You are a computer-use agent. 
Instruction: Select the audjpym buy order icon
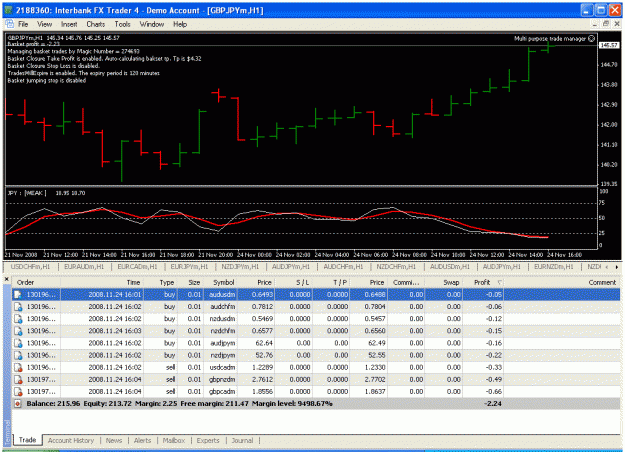pos(18,343)
